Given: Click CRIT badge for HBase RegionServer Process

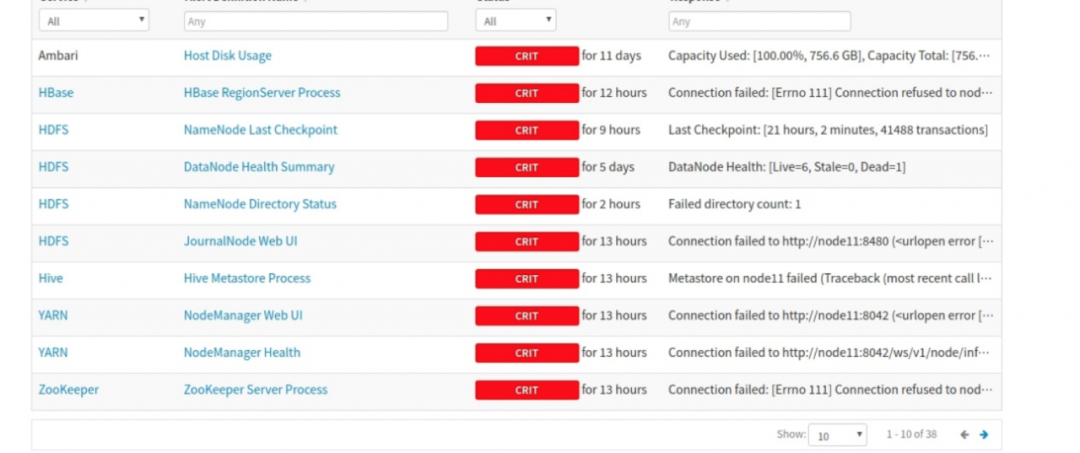Looking at the screenshot, I should [x=527, y=94].
